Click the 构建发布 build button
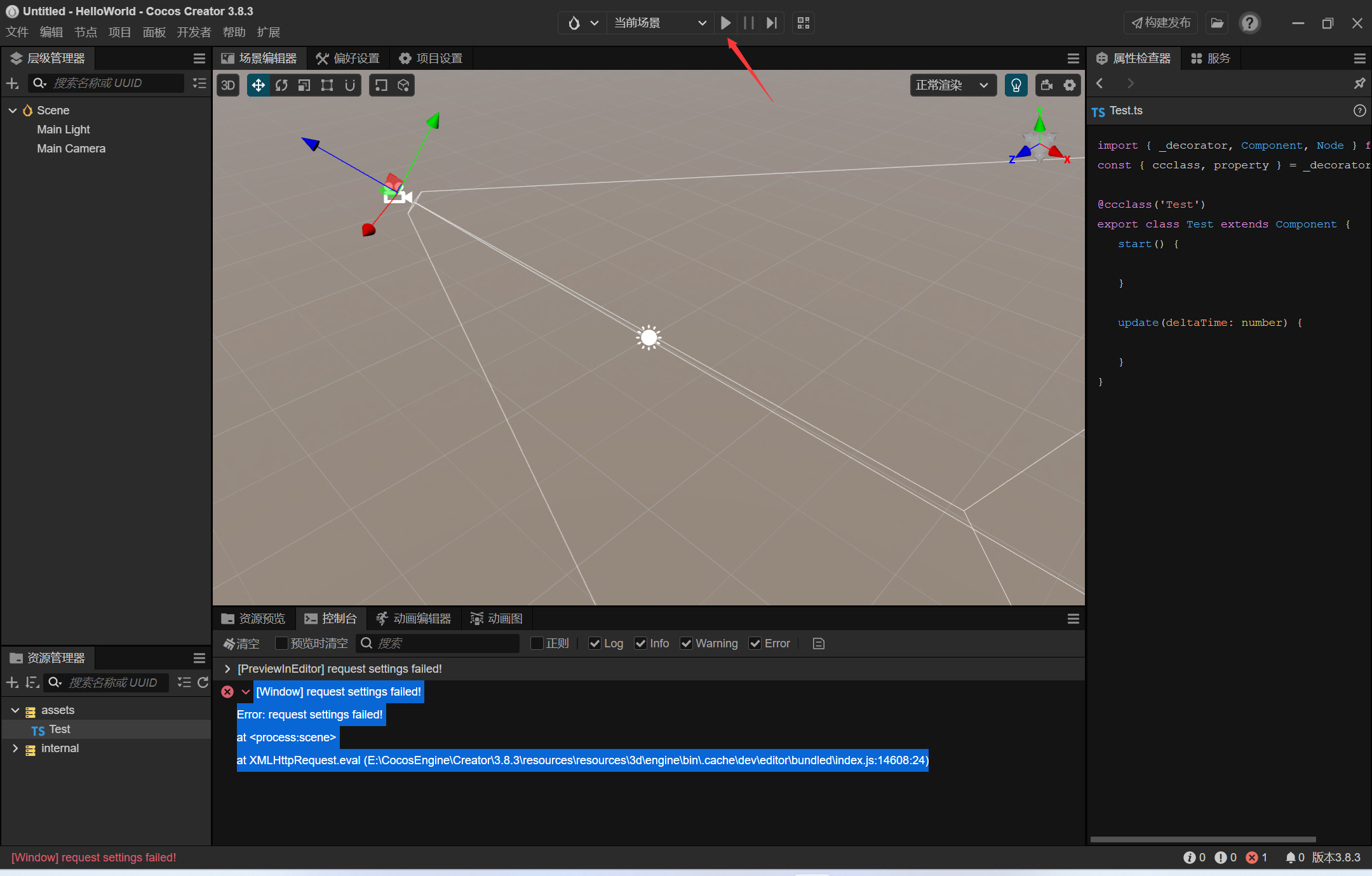 pos(1160,23)
